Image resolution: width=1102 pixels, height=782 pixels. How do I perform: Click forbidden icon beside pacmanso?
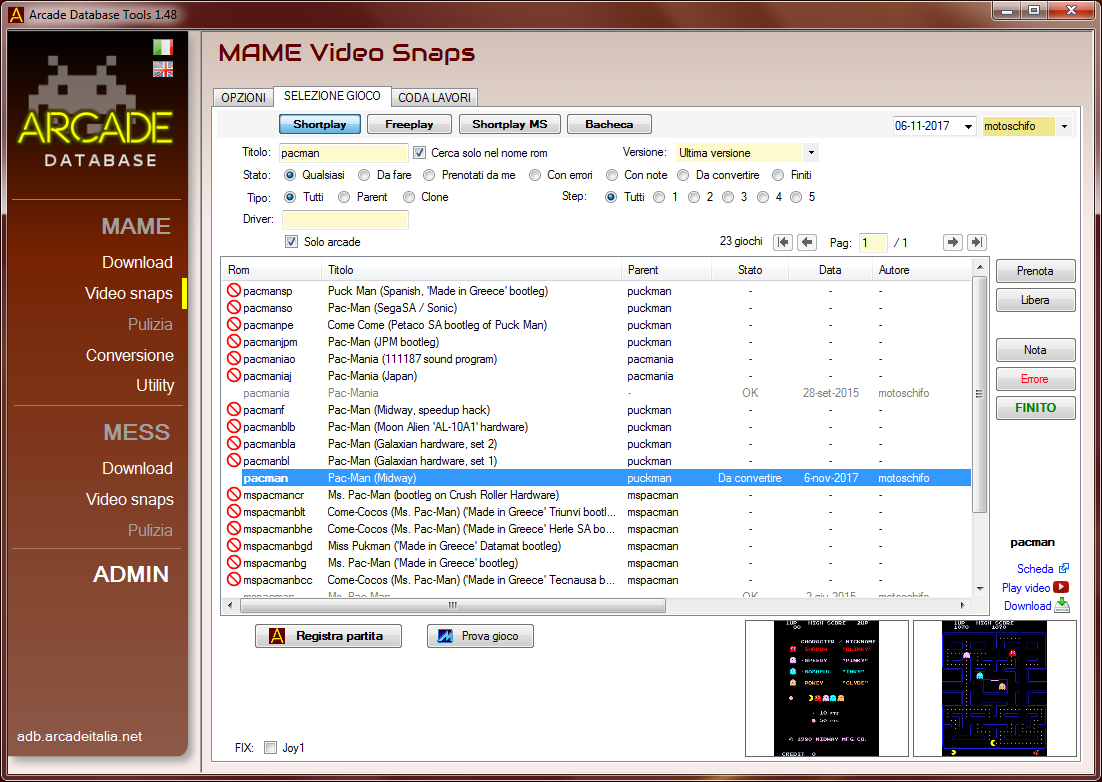point(234,307)
